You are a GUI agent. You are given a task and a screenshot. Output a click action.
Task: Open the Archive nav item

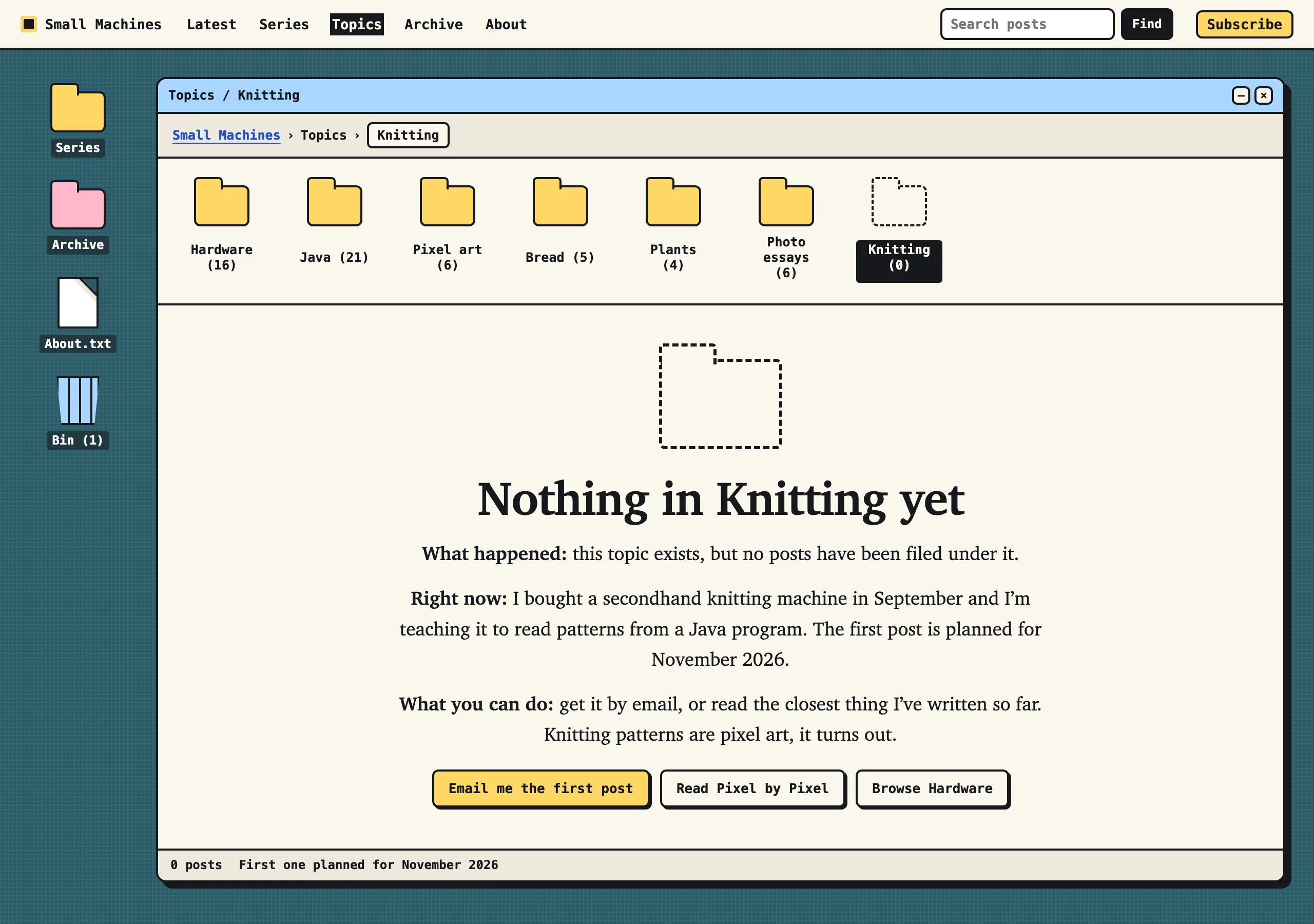(x=433, y=24)
